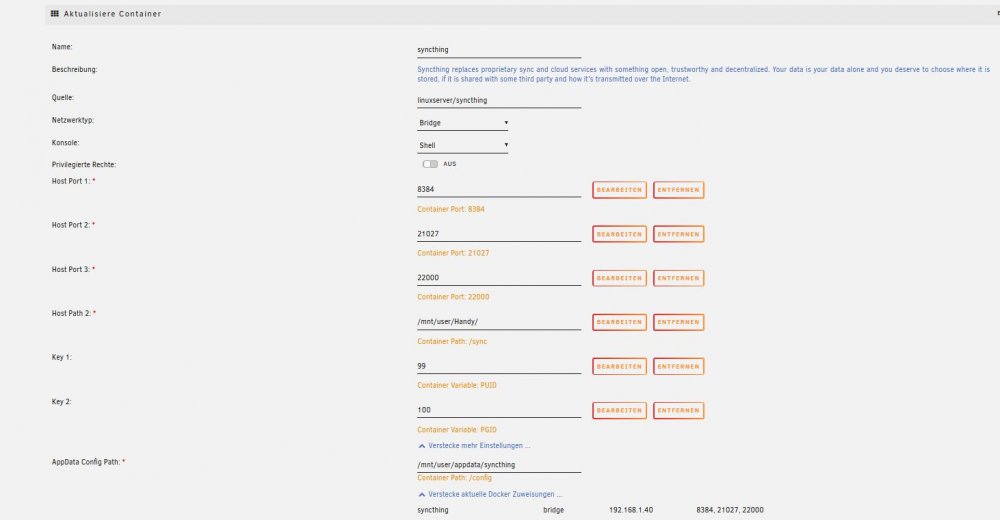Click the IP address 192.168.1.40
1000x520 pixels.
(x=631, y=510)
